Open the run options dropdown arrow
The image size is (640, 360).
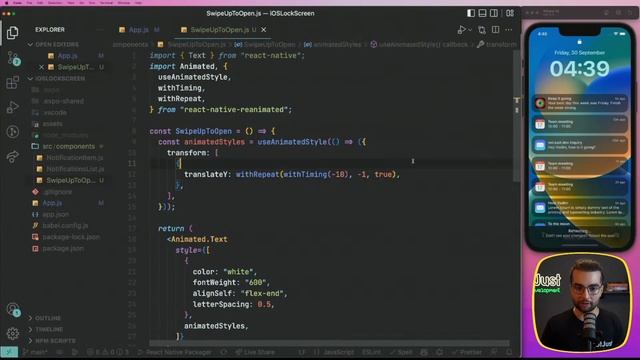point(470,30)
